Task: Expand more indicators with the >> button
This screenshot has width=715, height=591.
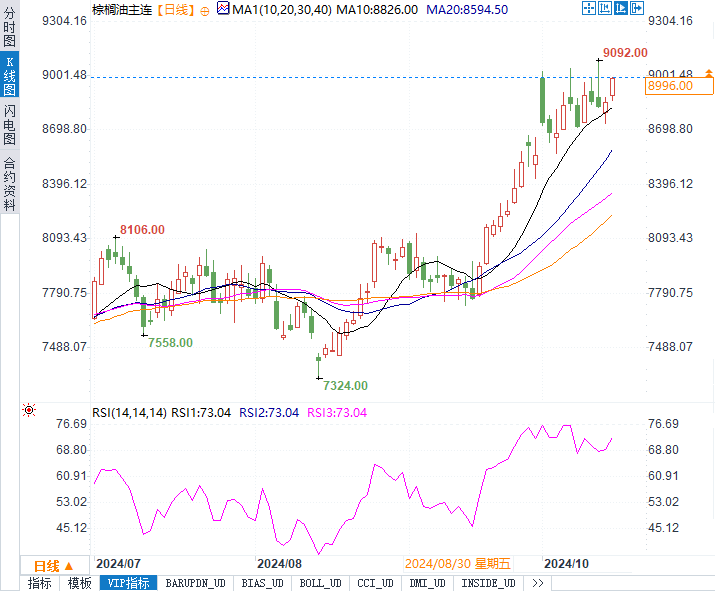Action: tap(538, 583)
